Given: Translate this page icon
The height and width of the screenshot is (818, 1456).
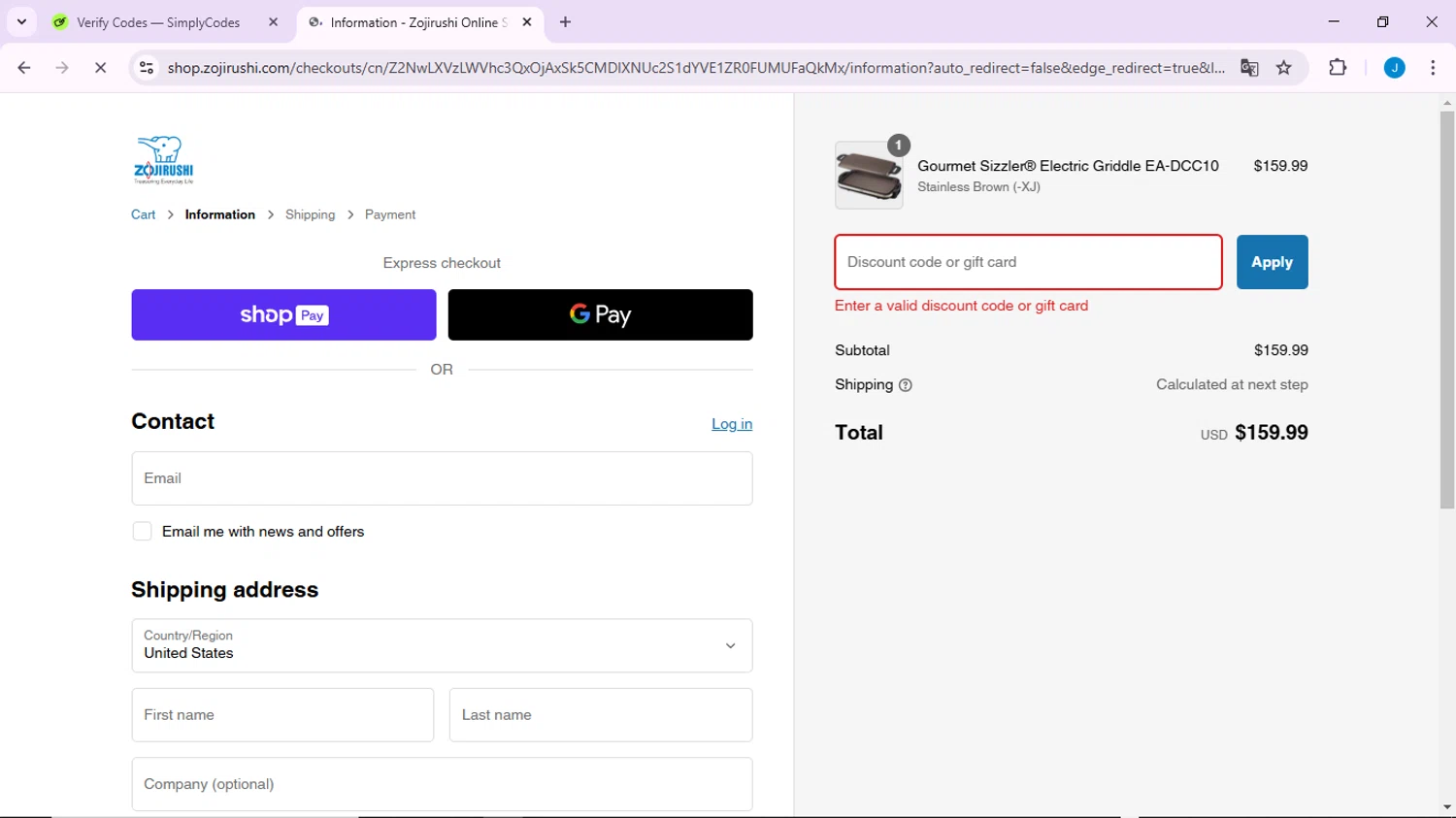Looking at the screenshot, I should coord(1249,68).
